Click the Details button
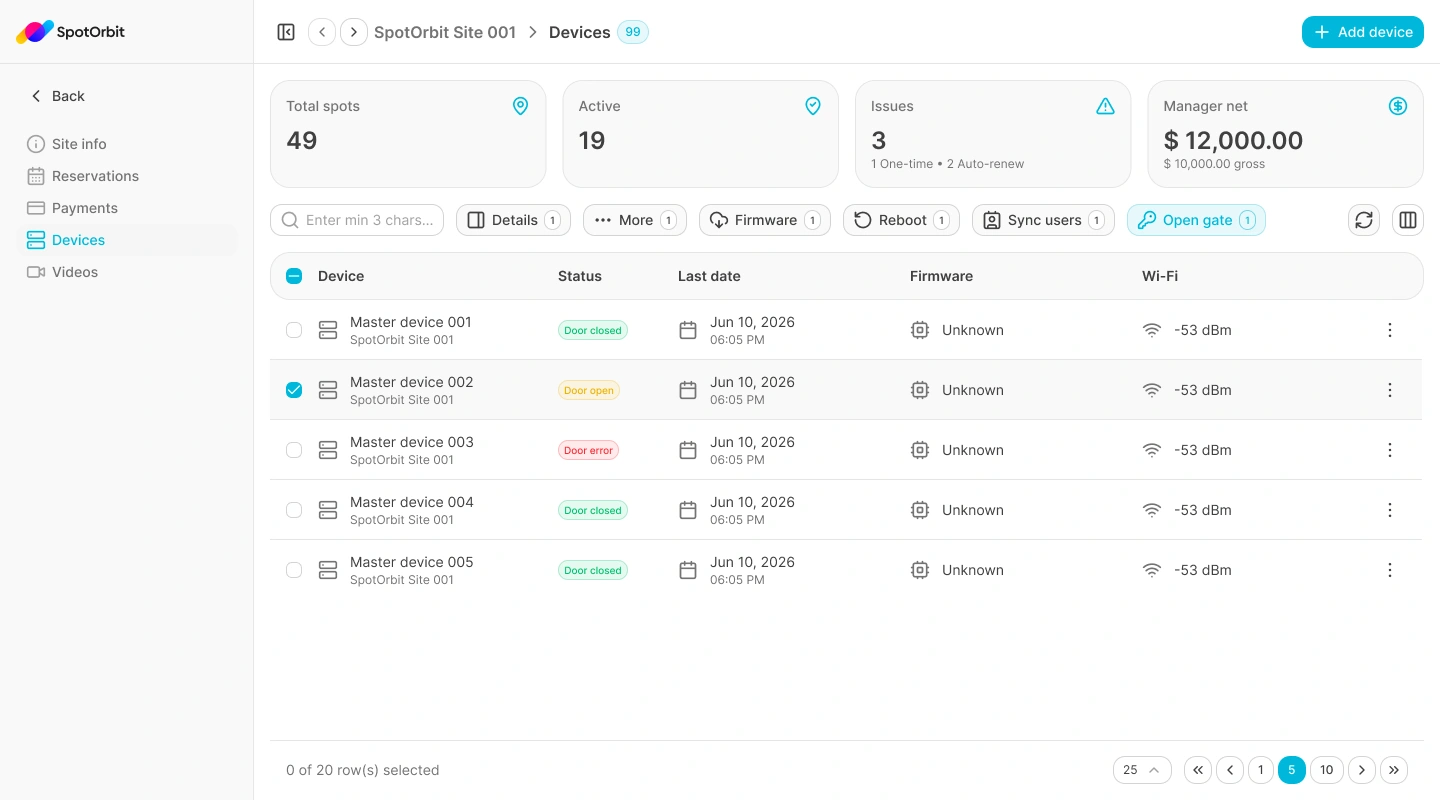Viewport: 1440px width, 800px height. 513,220
